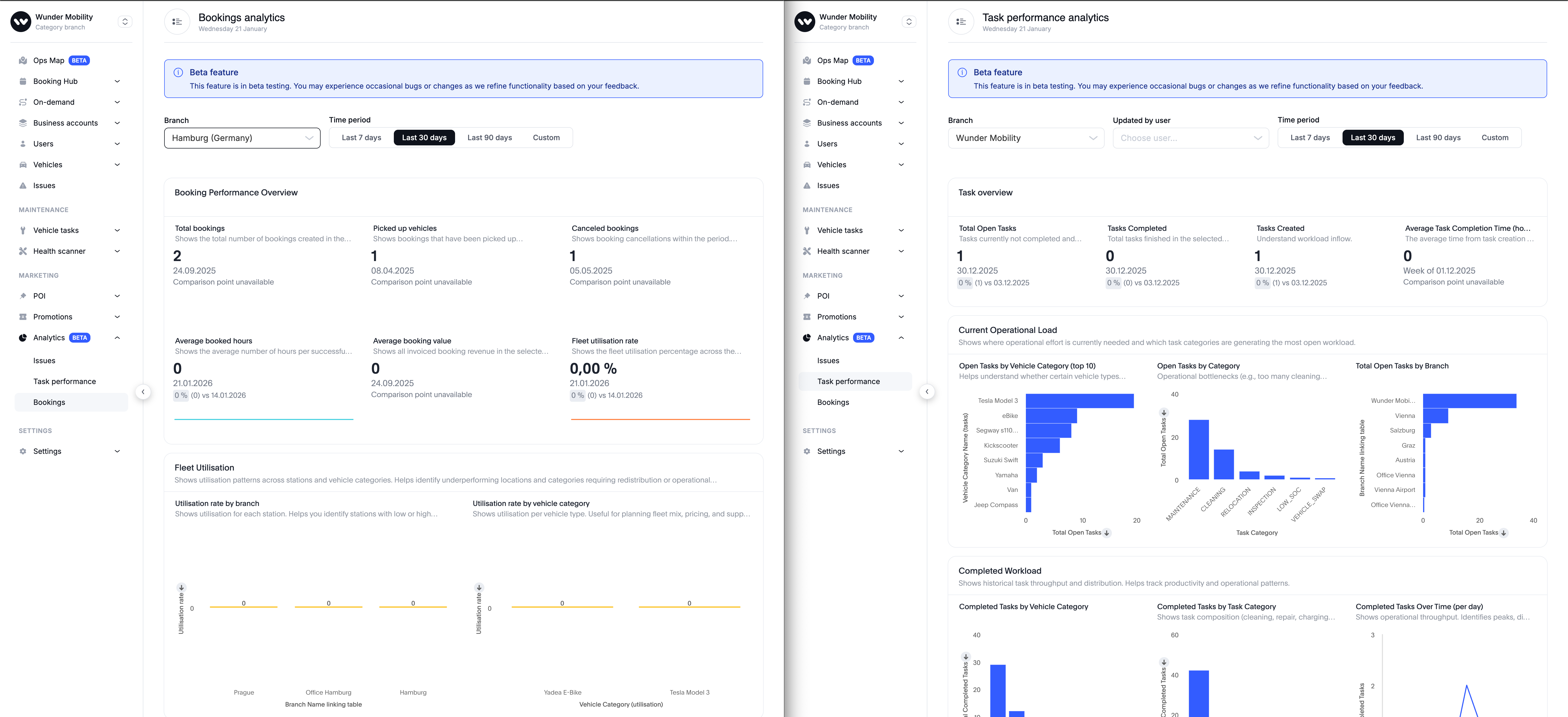The image size is (1568, 717).
Task: Open the Choose user dropdown
Action: click(x=1190, y=138)
